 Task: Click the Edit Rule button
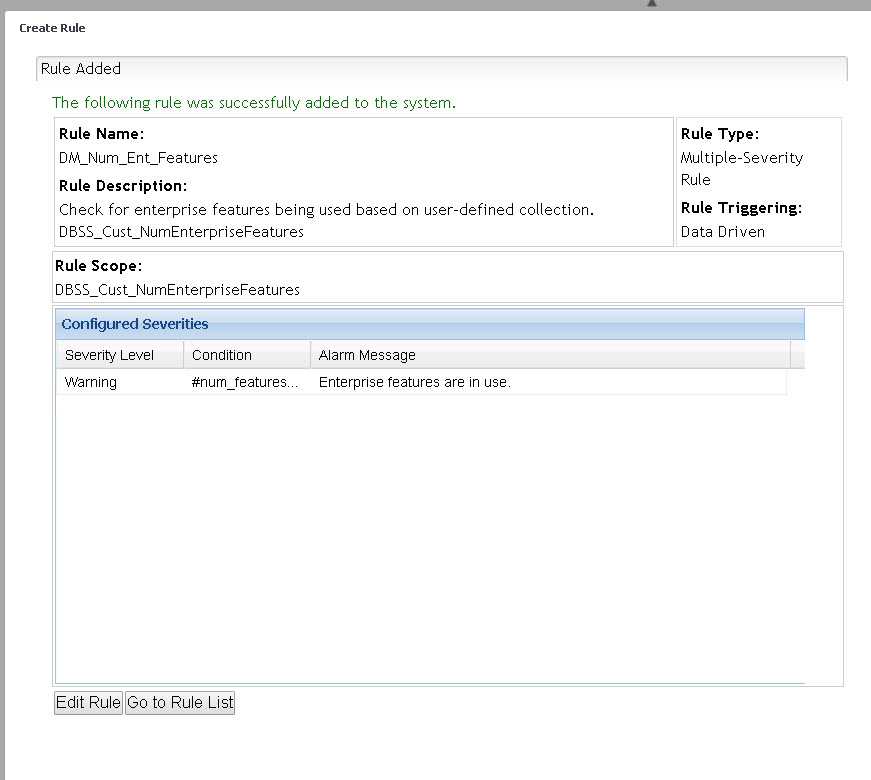click(x=88, y=702)
